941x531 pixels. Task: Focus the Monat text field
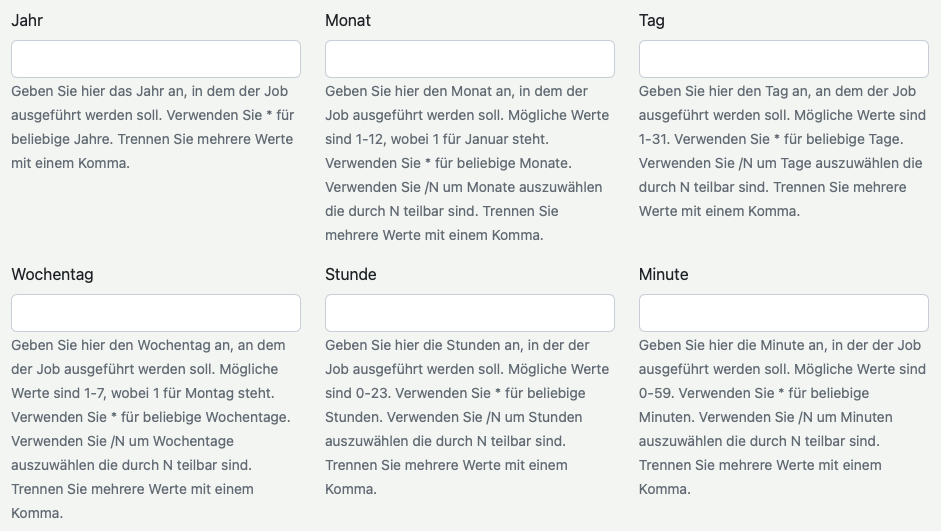pos(469,59)
